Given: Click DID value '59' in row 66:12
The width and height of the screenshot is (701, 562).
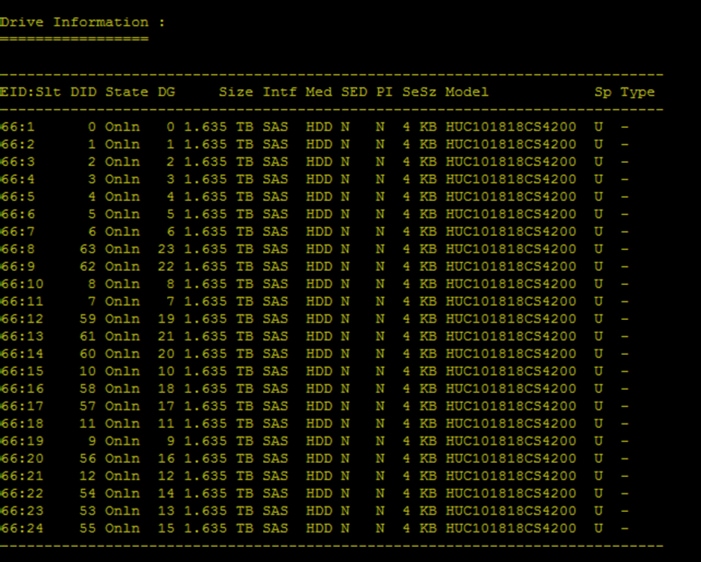Looking at the screenshot, I should click(88, 319).
